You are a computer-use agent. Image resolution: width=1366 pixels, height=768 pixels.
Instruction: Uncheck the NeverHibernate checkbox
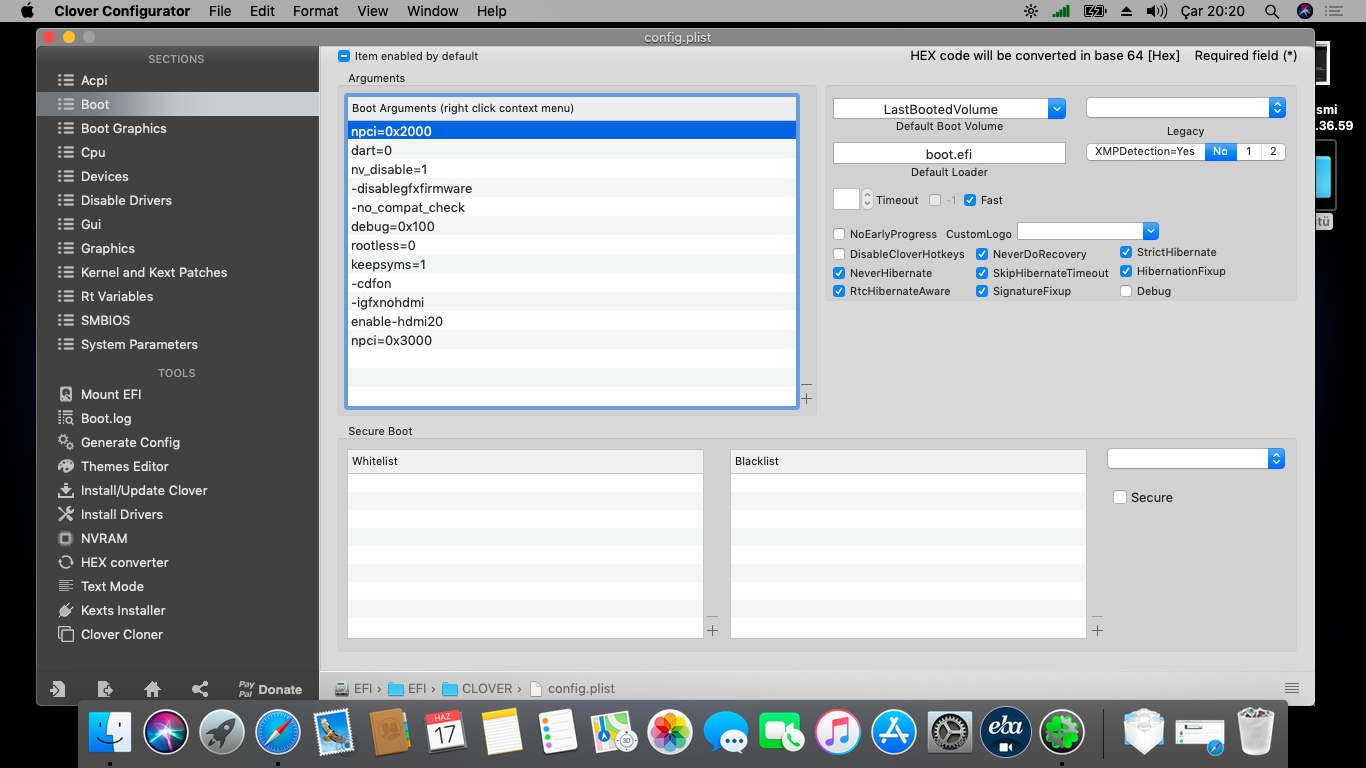[839, 273]
